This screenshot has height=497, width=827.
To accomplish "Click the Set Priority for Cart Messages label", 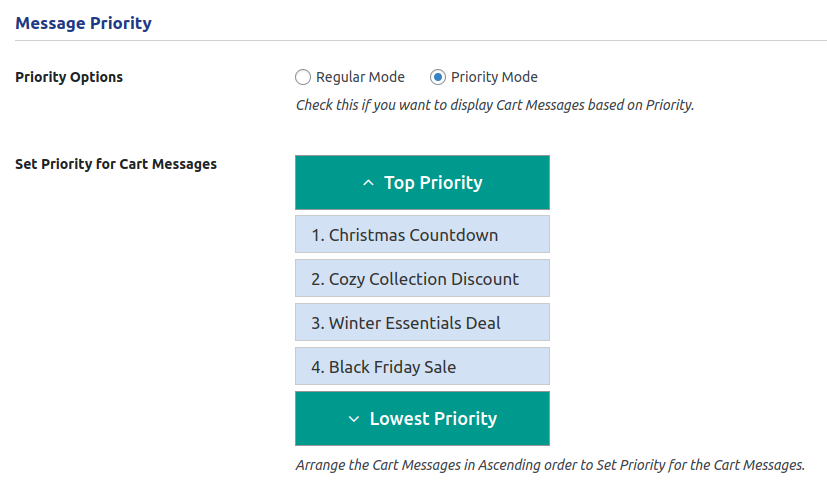I will point(116,163).
